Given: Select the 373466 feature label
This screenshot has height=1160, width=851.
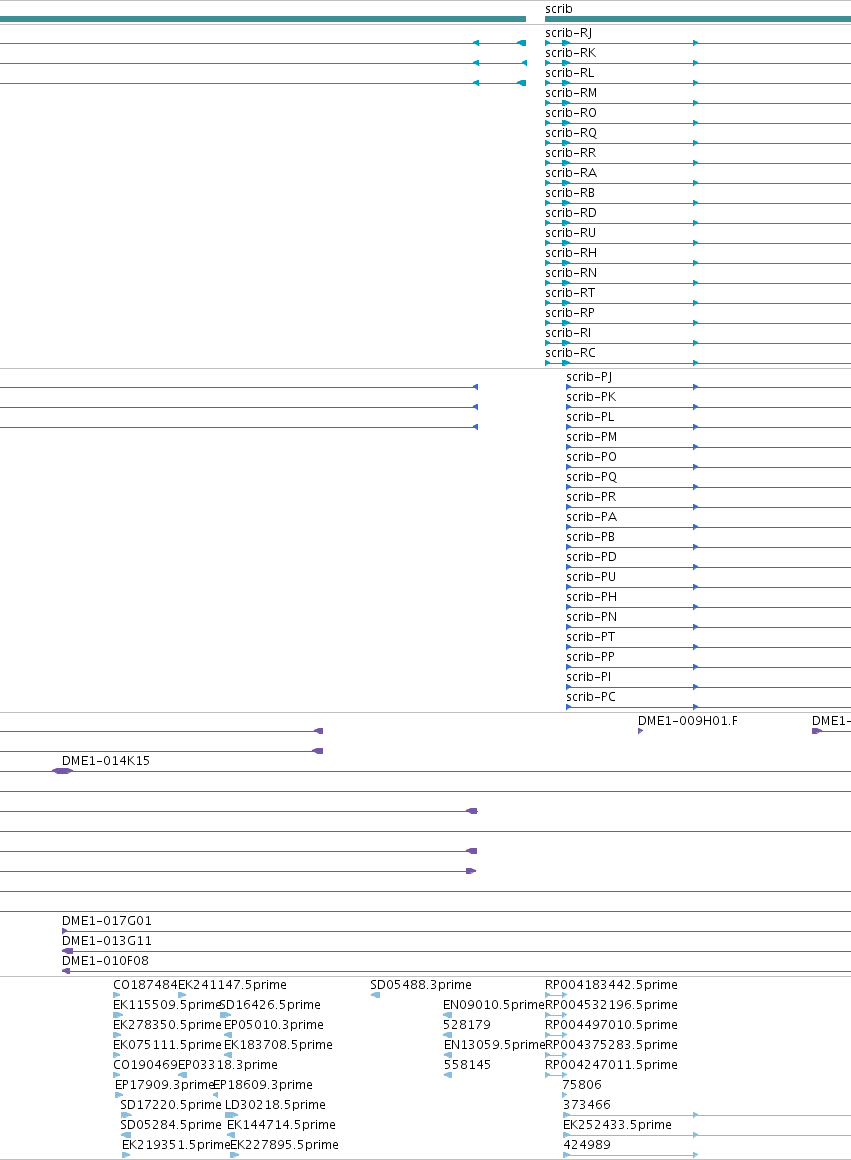Looking at the screenshot, I should click(587, 1105).
